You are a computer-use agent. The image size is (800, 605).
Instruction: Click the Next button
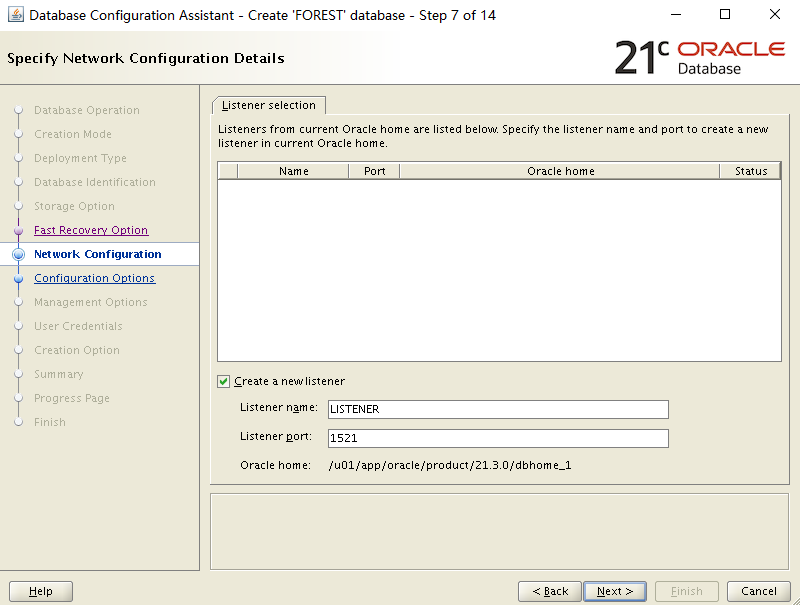(x=615, y=591)
